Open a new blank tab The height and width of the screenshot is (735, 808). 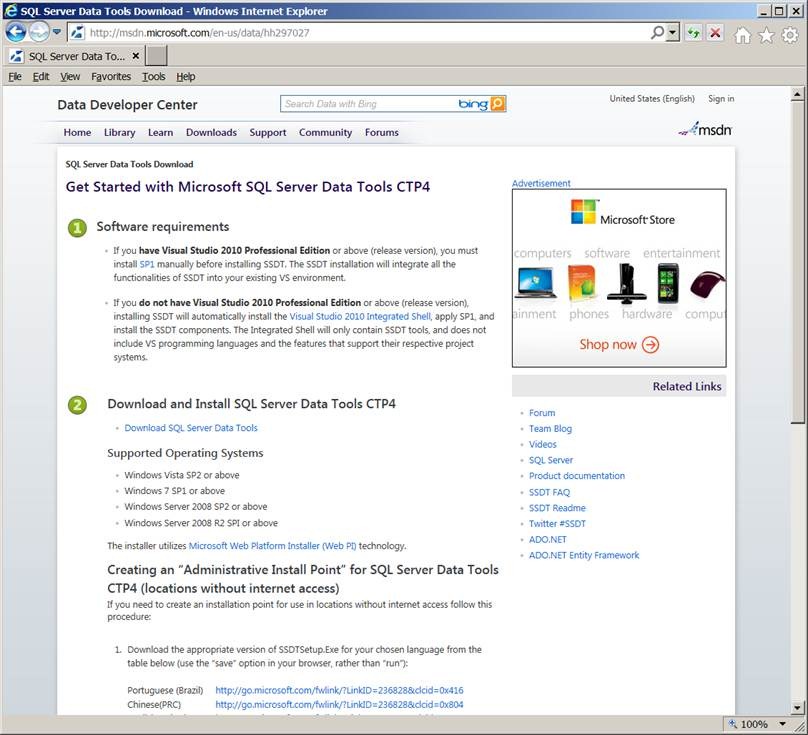pos(156,56)
